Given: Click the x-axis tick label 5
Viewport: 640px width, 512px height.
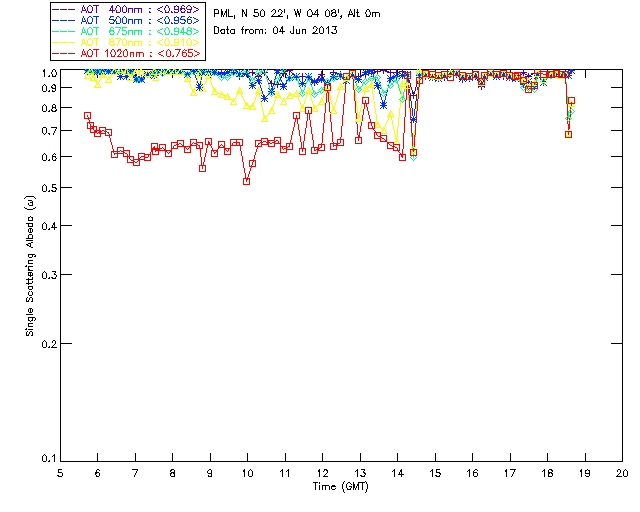Looking at the screenshot, I should coord(60,473).
